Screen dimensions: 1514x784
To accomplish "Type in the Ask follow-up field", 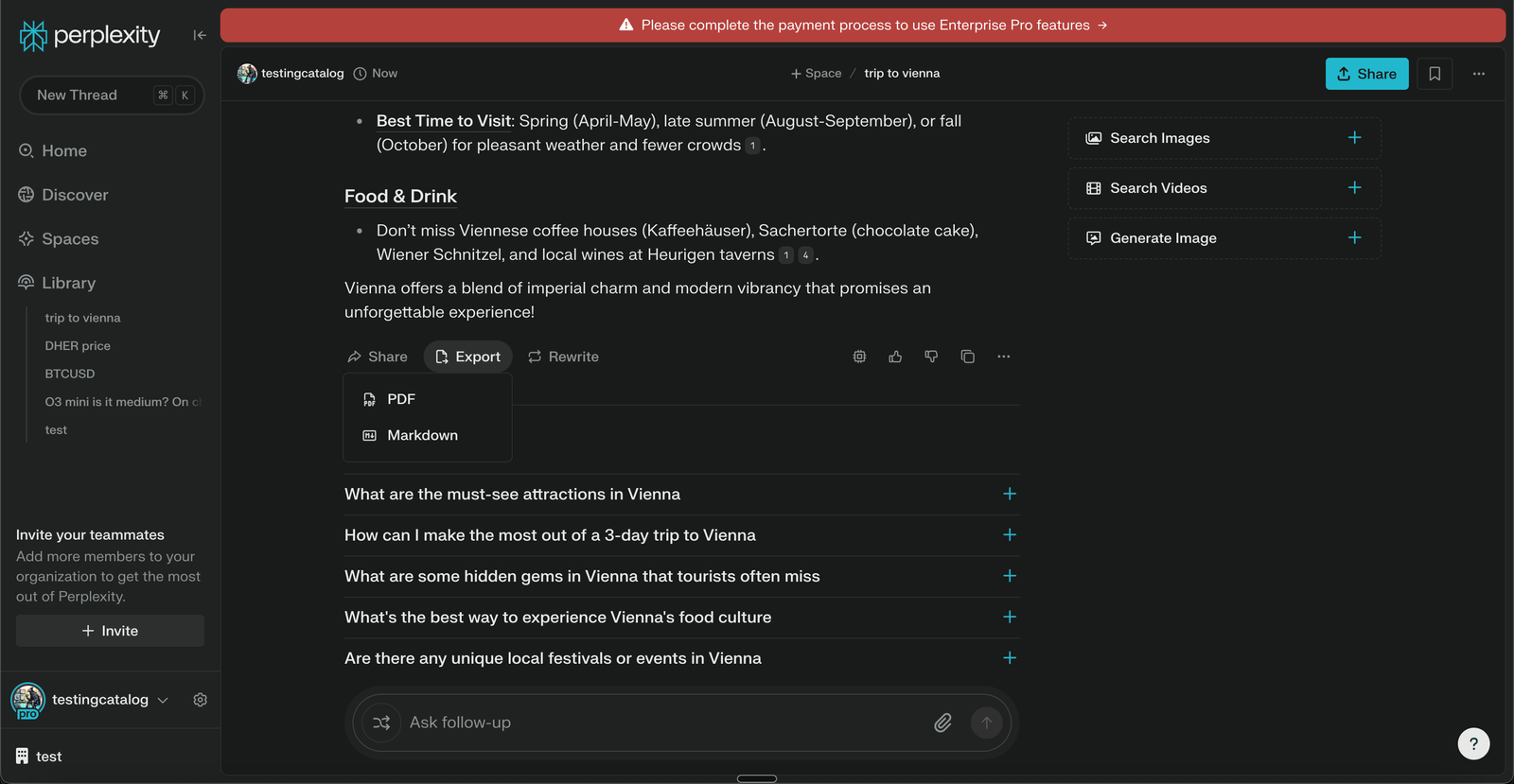I will [662, 723].
